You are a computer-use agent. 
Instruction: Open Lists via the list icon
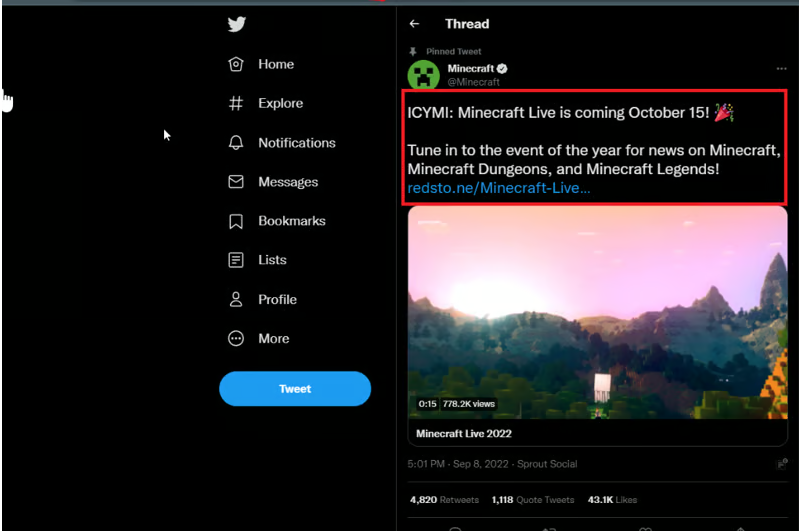pyautogui.click(x=235, y=260)
